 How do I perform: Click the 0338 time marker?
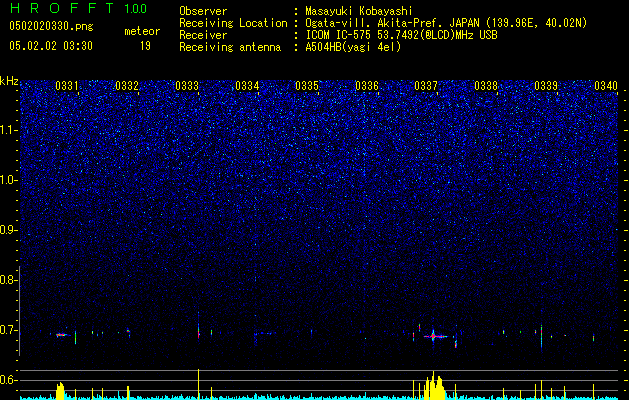click(486, 86)
